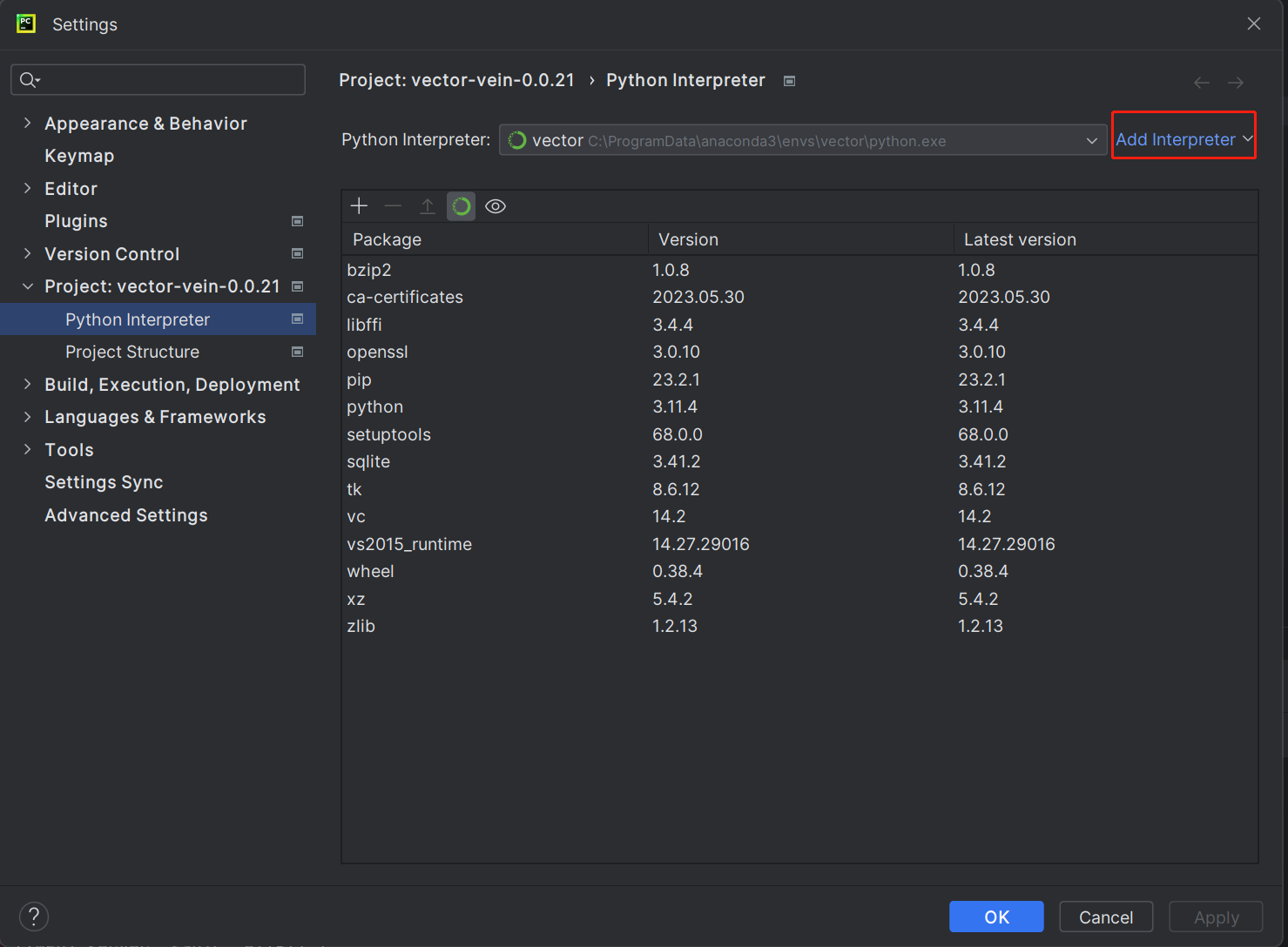Toggle the Conda package manager icon
Image resolution: width=1288 pixels, height=947 pixels.
[462, 206]
